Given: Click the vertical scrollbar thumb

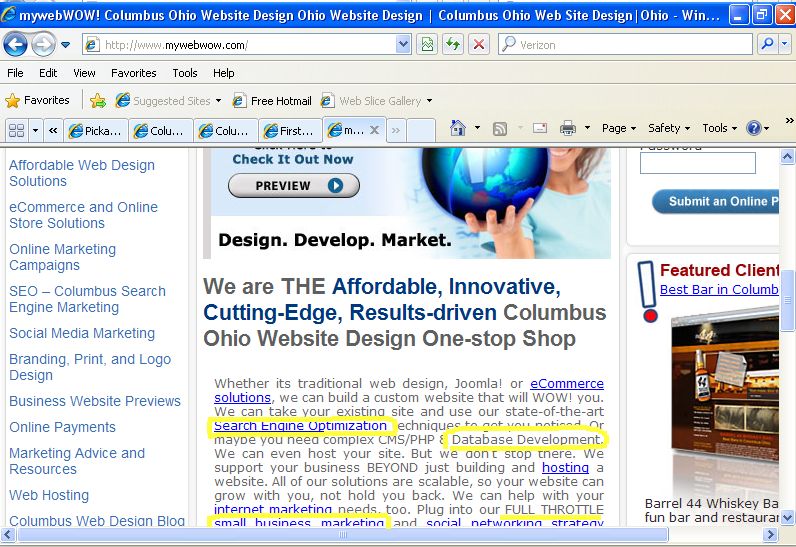Looking at the screenshot, I should (787, 301).
